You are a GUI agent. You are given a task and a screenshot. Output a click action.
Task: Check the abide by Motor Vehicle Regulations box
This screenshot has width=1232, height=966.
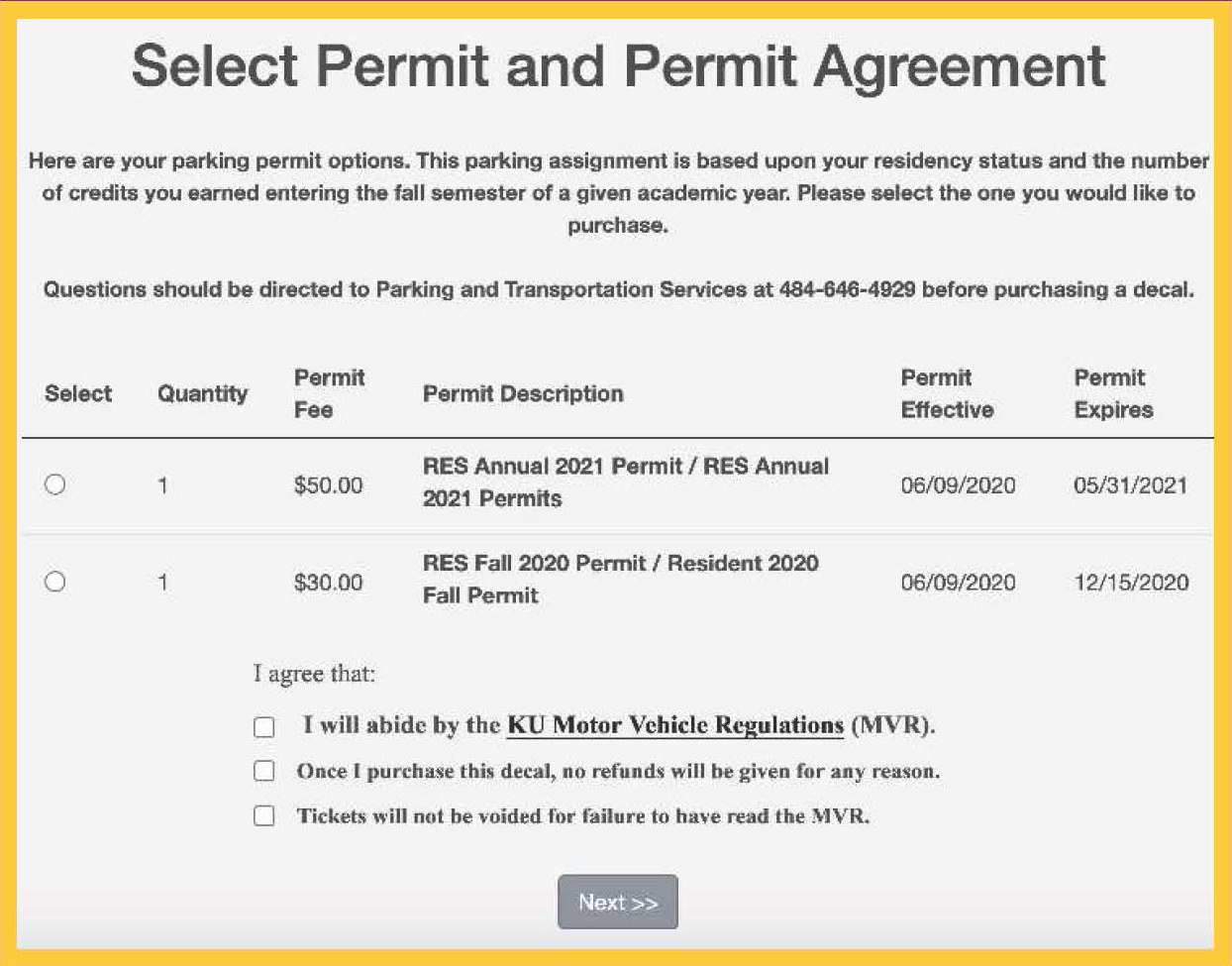tap(264, 727)
